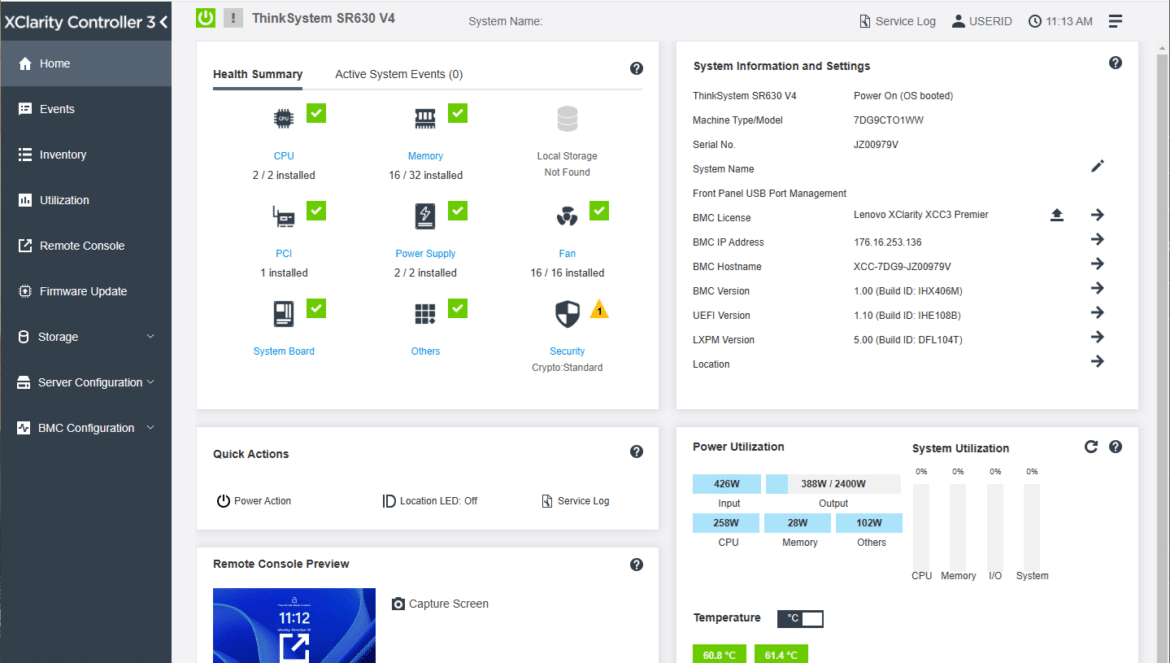Click Capture Screen button

pos(440,603)
